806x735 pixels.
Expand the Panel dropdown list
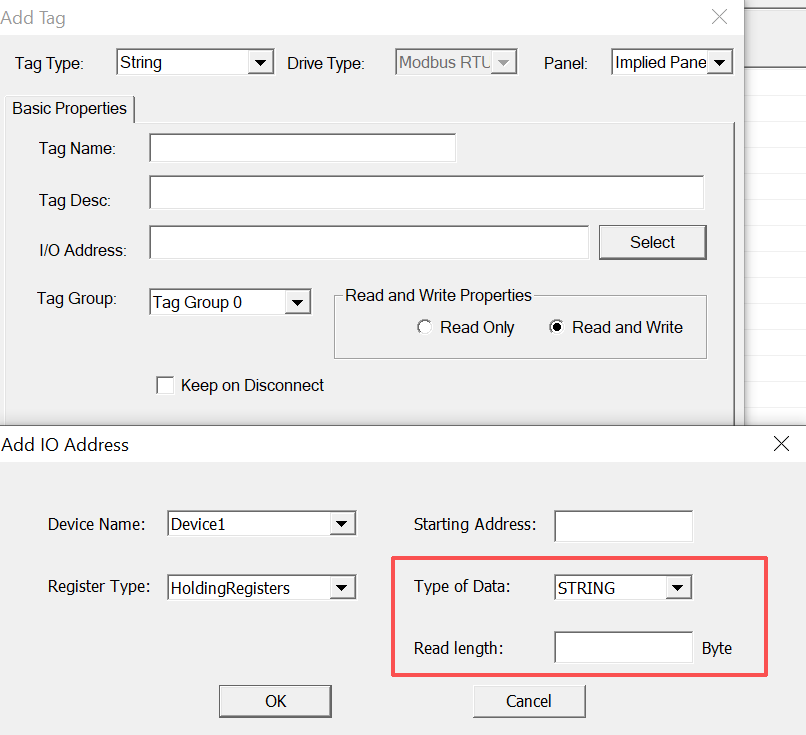pyautogui.click(x=721, y=63)
